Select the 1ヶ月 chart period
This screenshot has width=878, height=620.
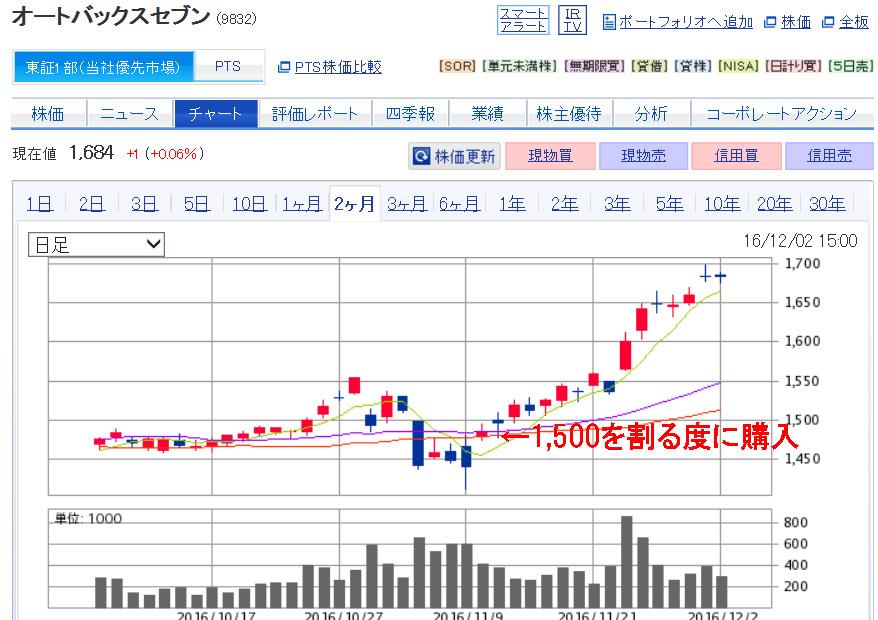pos(302,204)
